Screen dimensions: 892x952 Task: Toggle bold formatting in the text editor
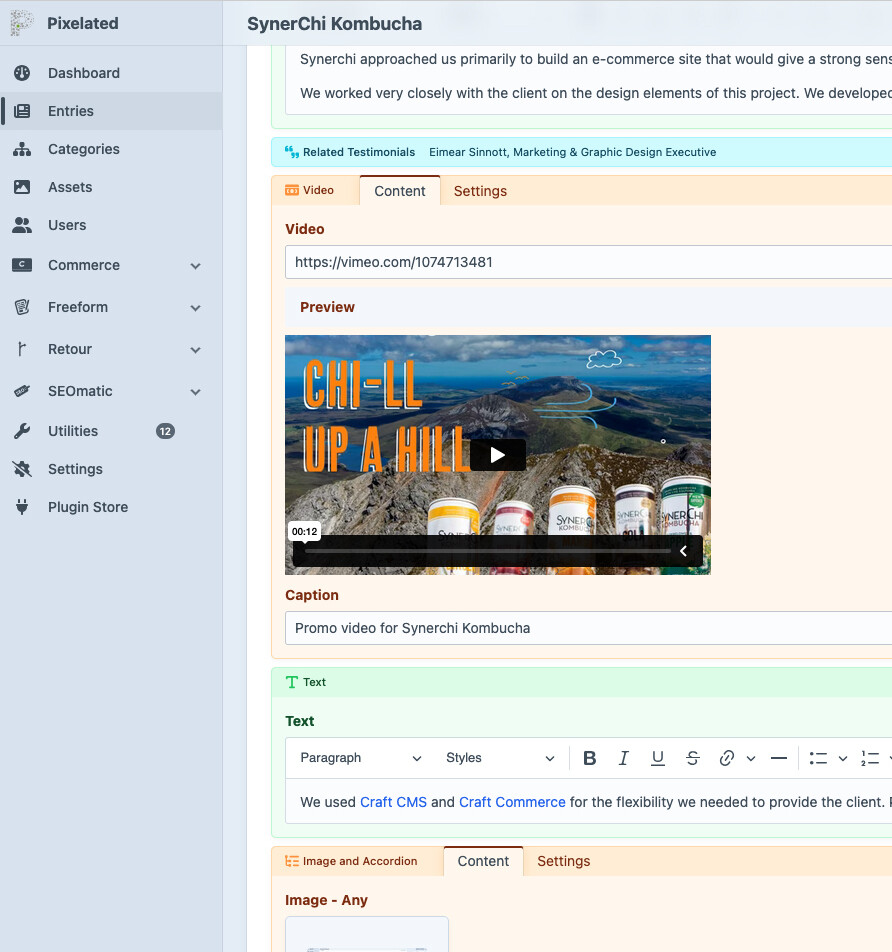point(590,758)
